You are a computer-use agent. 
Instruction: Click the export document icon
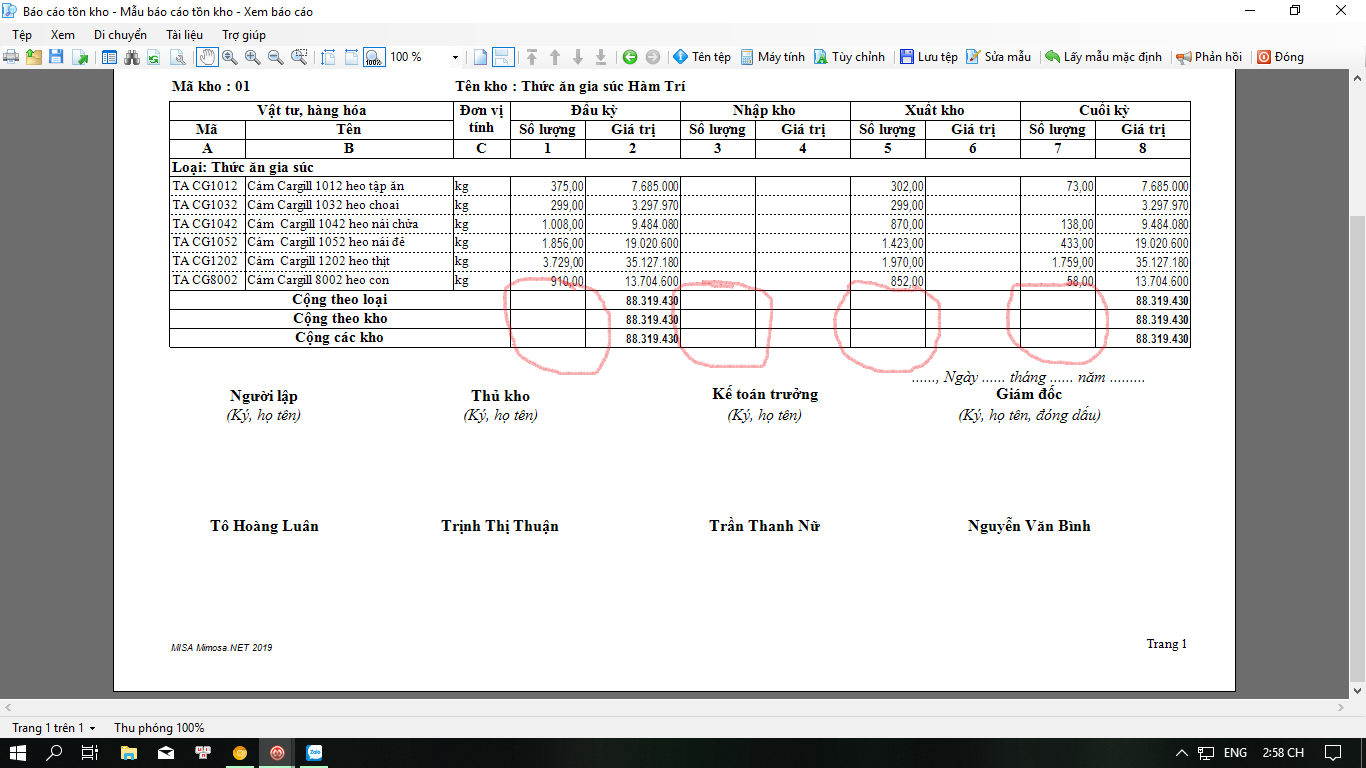80,57
